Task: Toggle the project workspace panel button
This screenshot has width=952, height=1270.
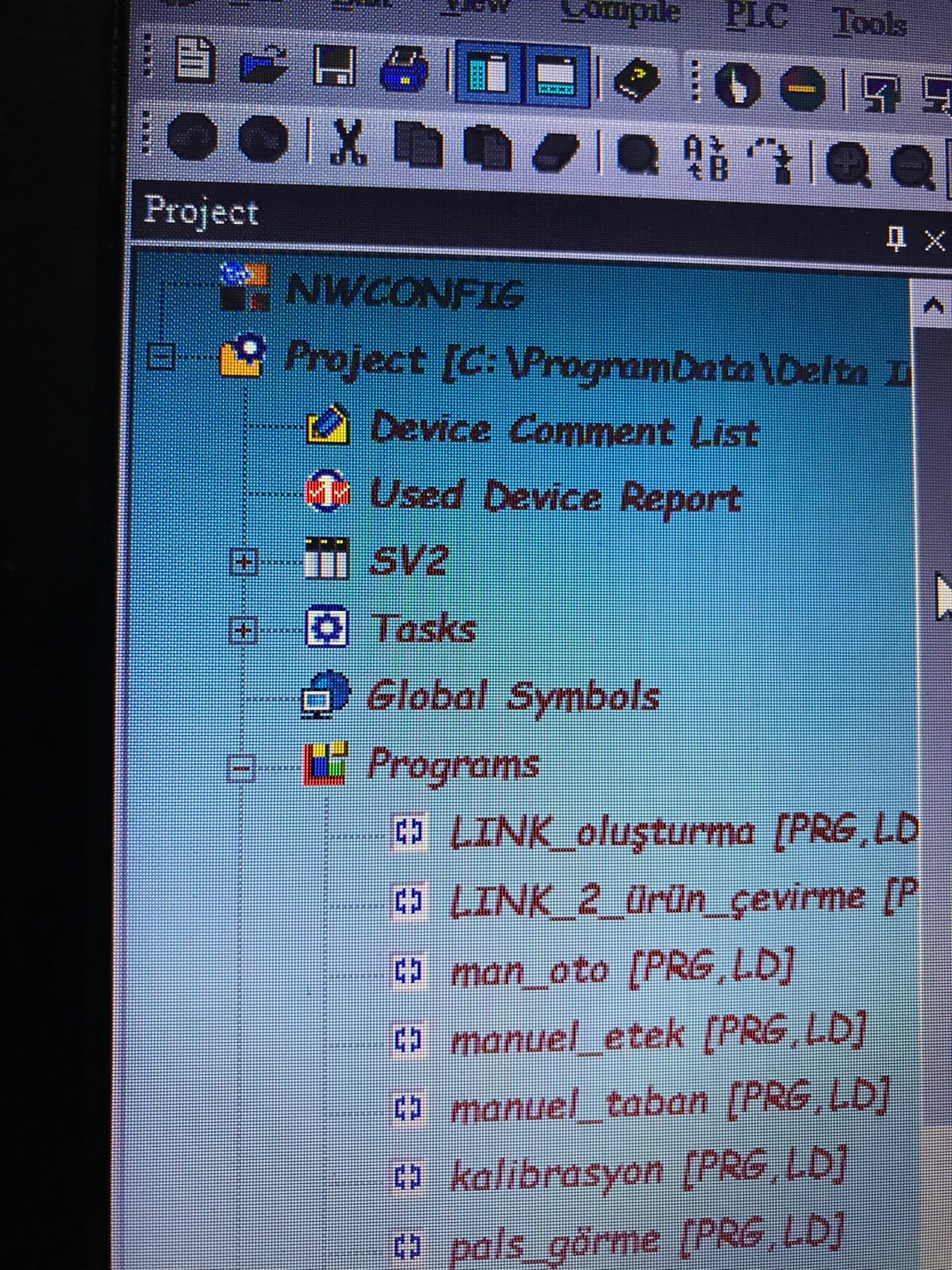Action: [488, 75]
